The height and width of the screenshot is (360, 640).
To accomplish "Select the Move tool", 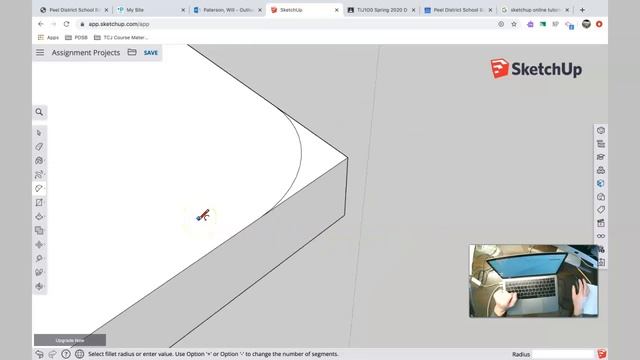I will (39, 244).
